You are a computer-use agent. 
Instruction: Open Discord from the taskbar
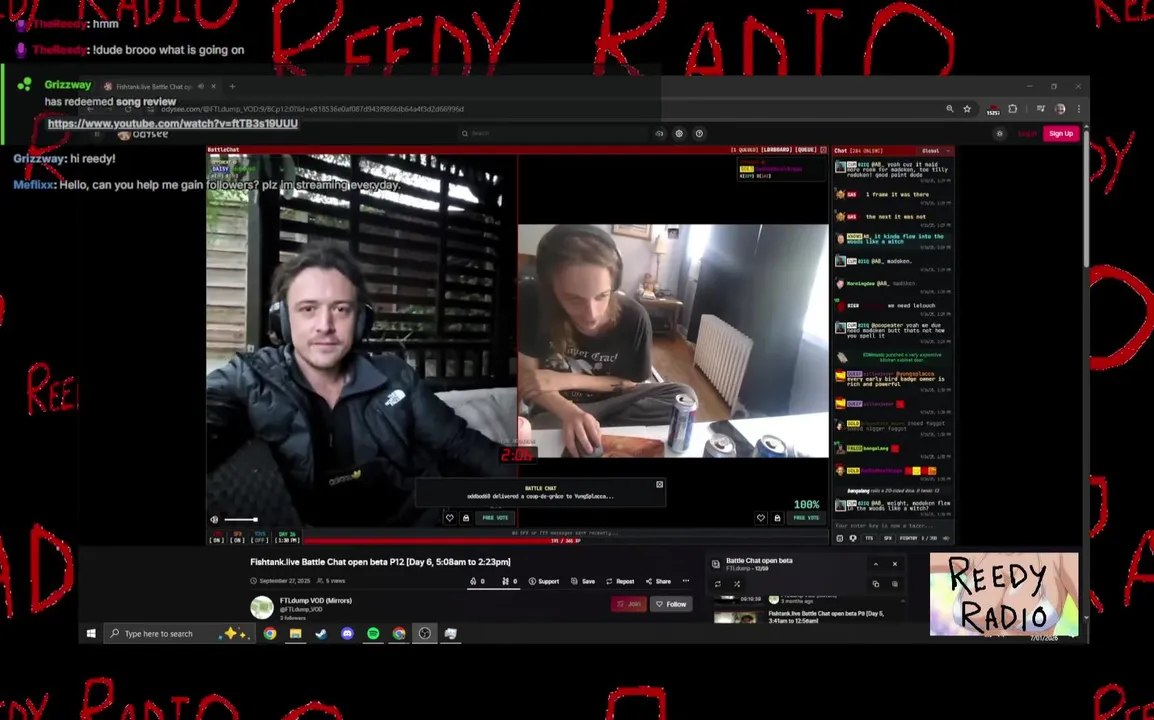pyautogui.click(x=347, y=633)
